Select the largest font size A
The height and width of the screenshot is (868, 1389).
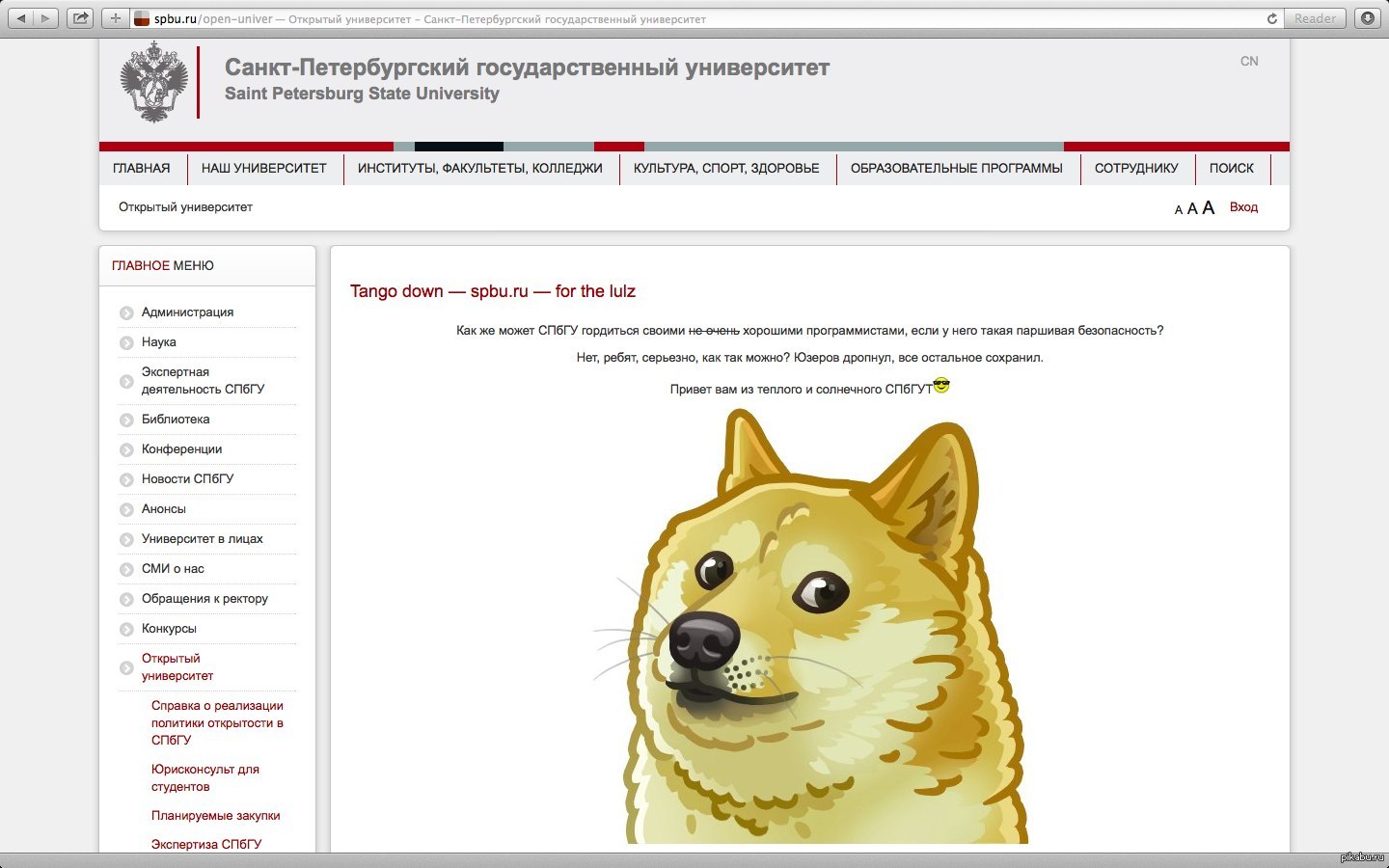click(x=1209, y=207)
